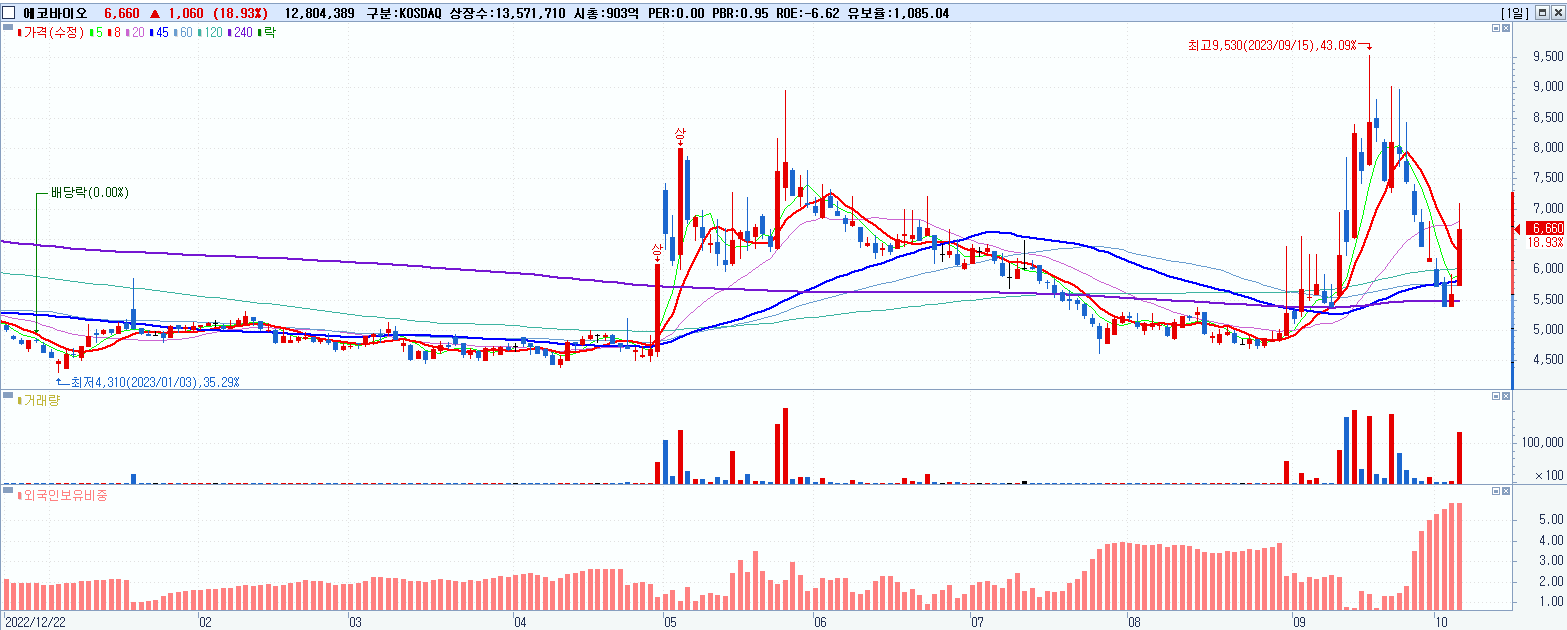Select the 60-day moving average legend
The width and height of the screenshot is (1567, 630).
(183, 33)
